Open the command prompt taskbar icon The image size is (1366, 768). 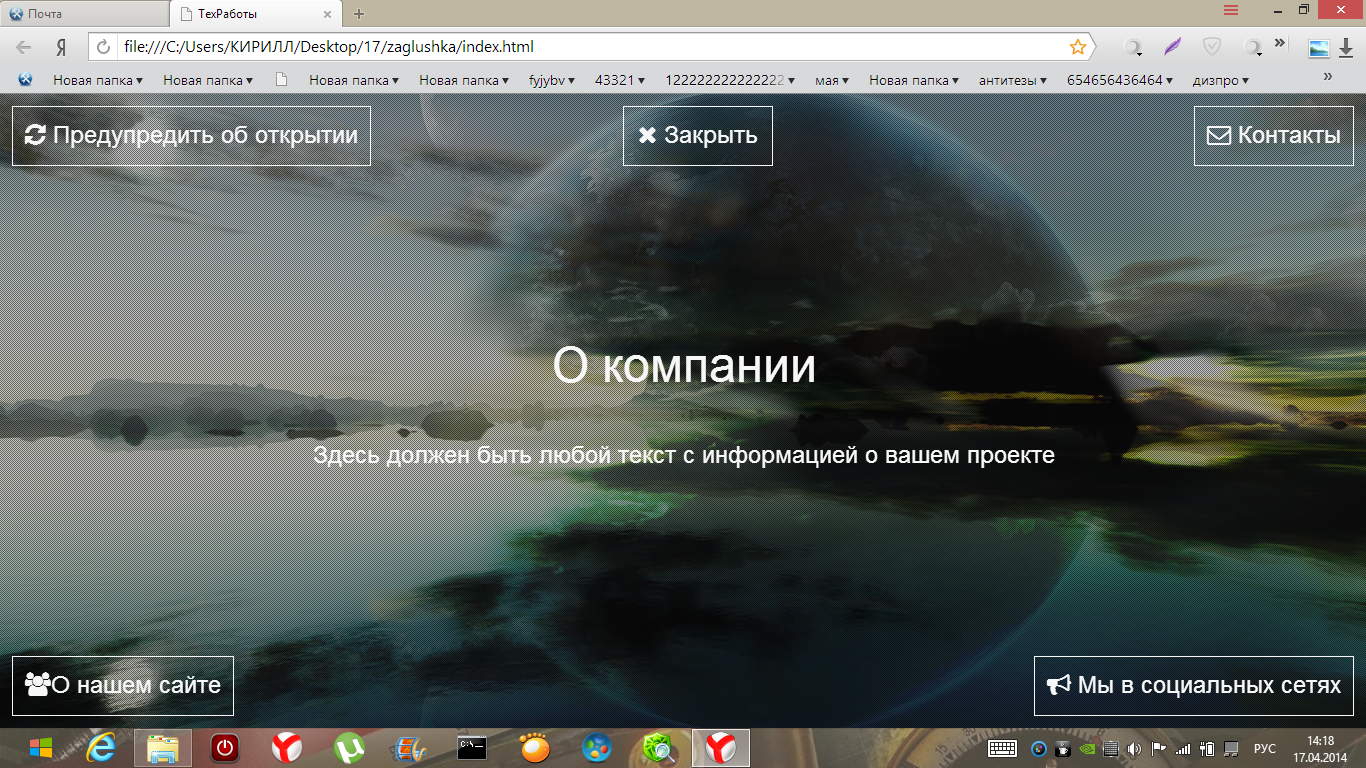tap(472, 747)
